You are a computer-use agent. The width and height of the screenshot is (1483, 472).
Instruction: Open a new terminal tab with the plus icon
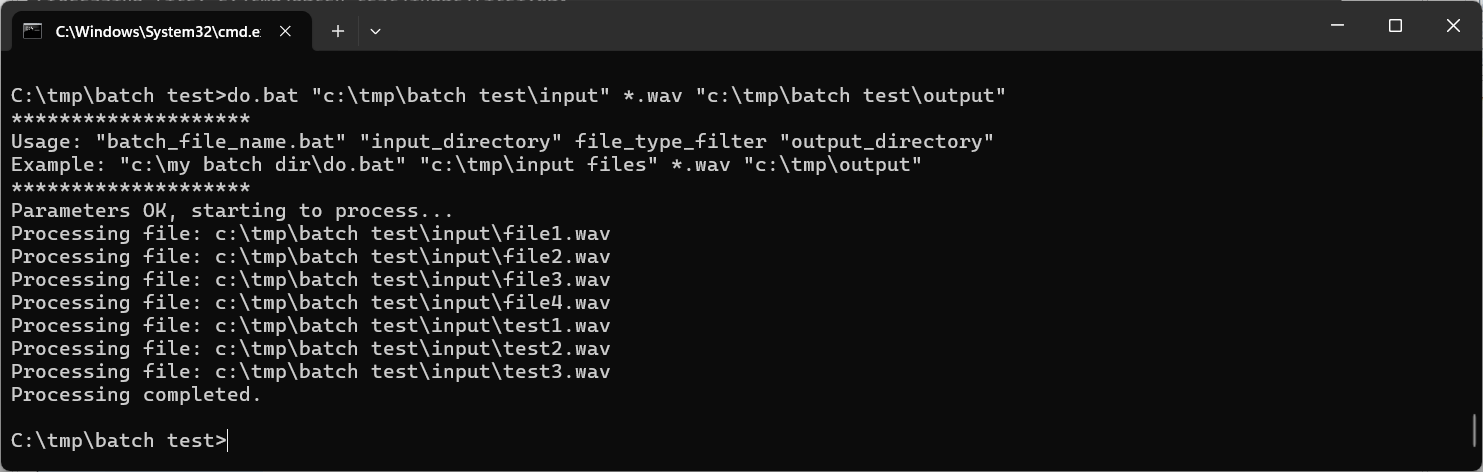[x=338, y=31]
